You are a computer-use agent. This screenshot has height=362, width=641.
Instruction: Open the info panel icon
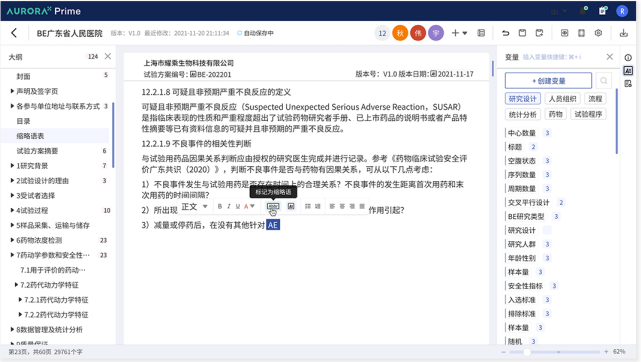[628, 58]
